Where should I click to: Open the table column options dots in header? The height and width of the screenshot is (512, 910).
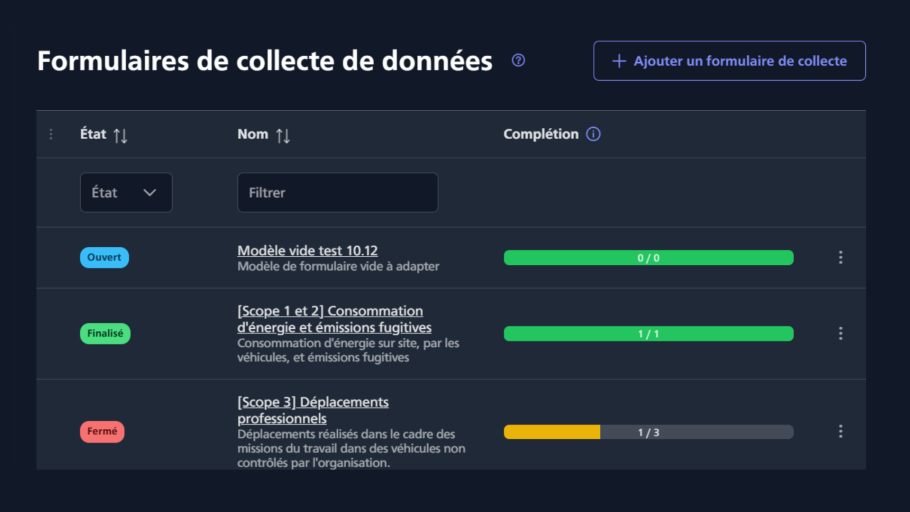click(52, 134)
